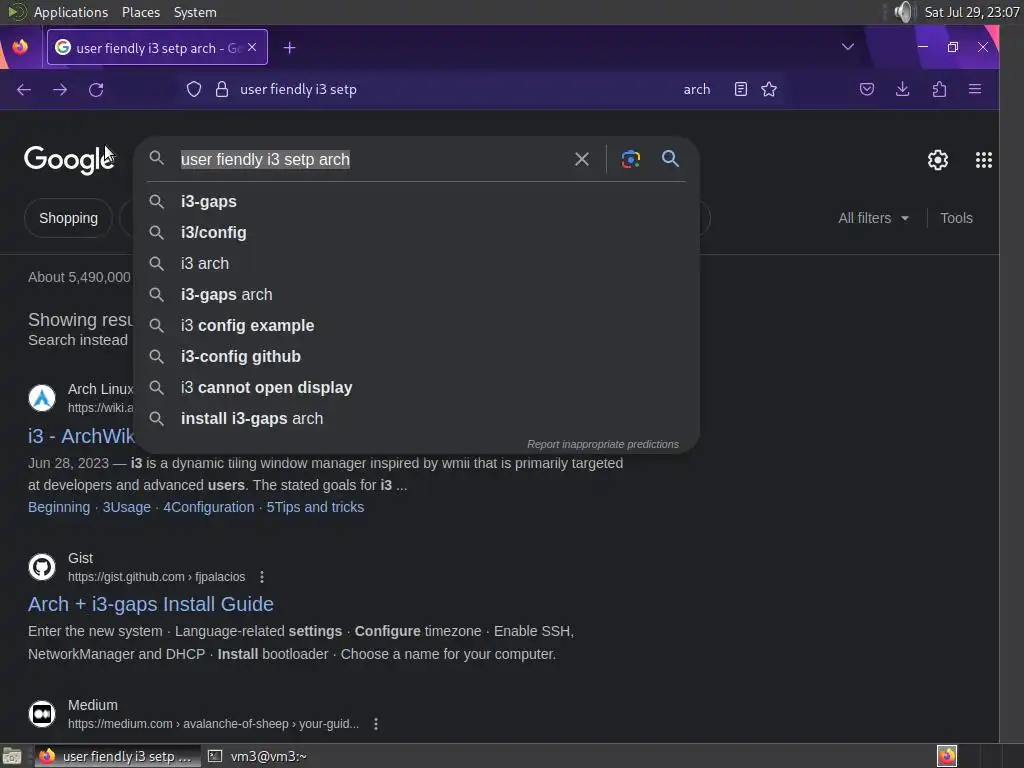
Task: Click the Arch Linux favicon on first result
Action: point(42,398)
